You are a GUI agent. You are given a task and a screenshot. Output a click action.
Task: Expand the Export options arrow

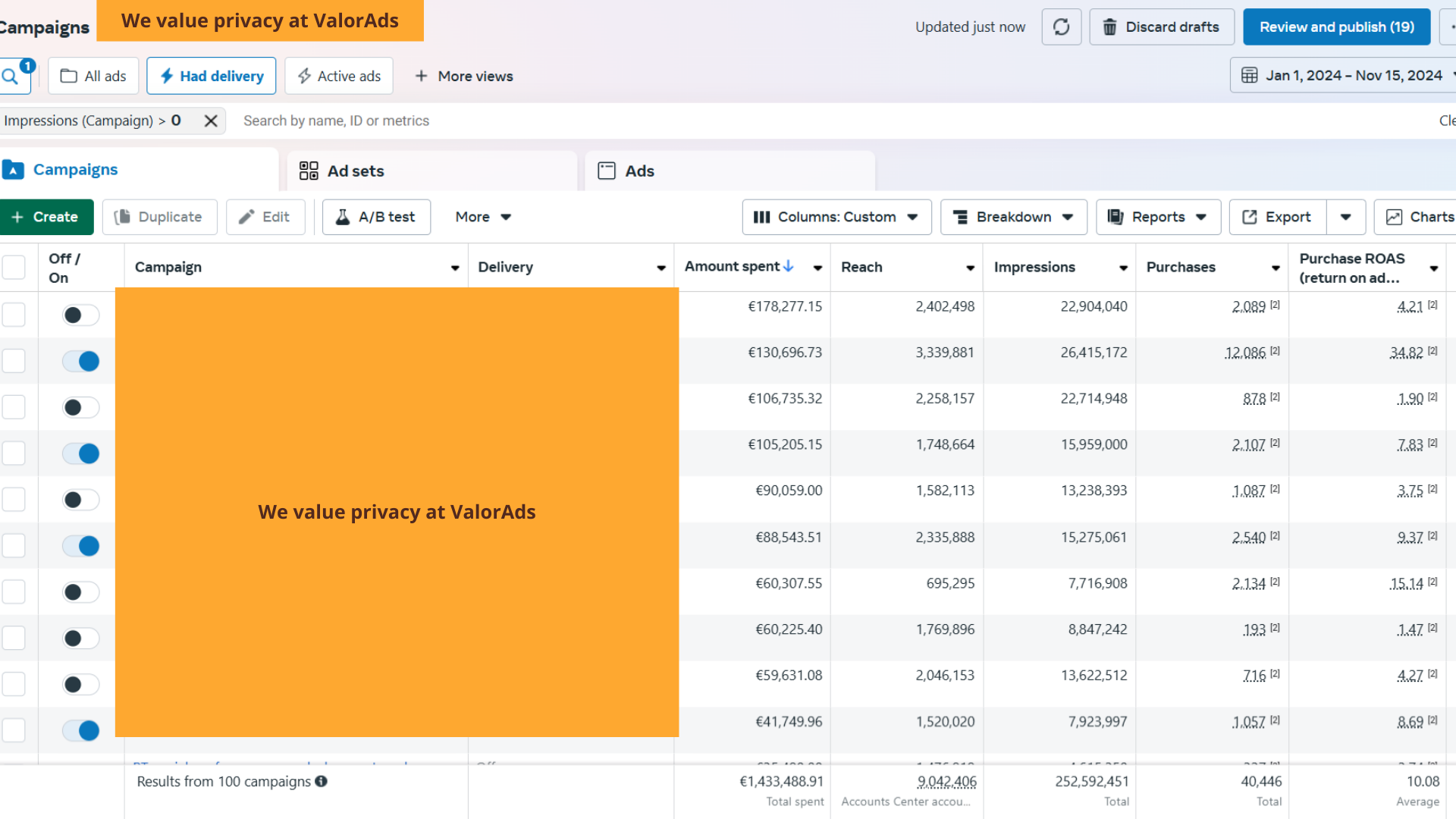[x=1346, y=217]
